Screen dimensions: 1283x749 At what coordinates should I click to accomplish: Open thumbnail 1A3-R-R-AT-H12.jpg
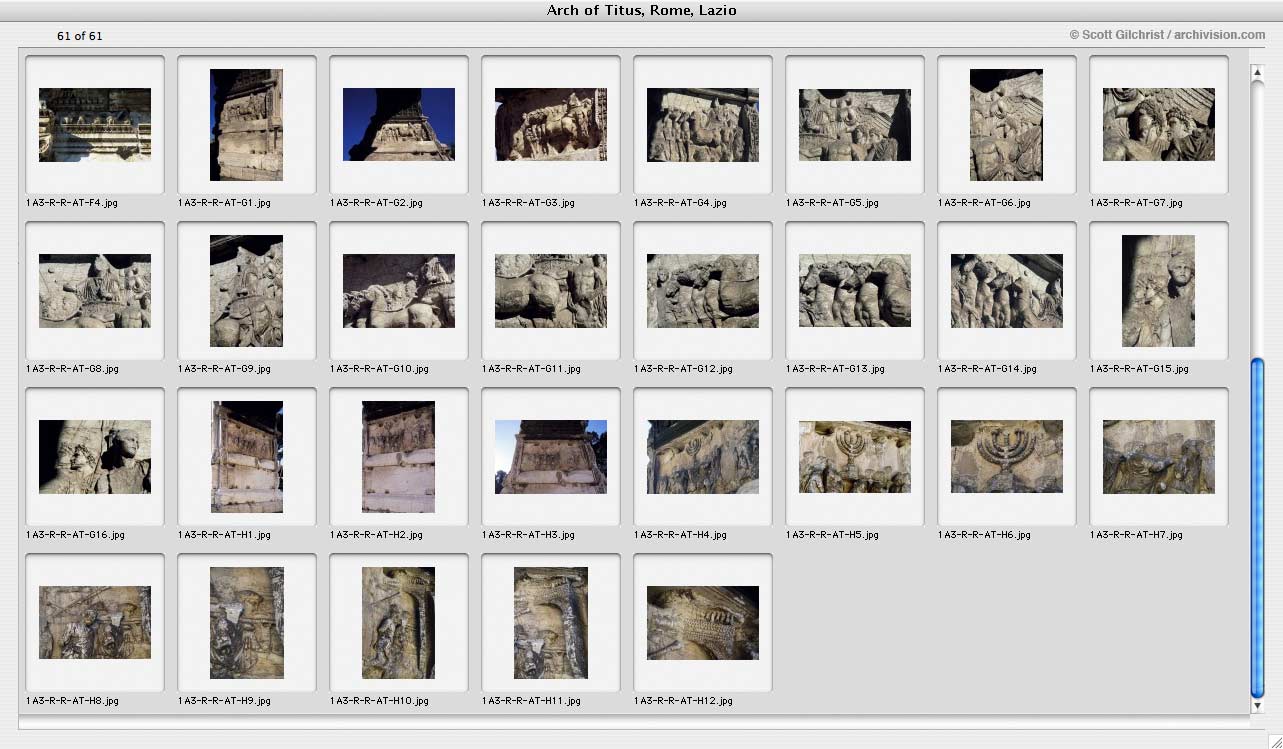(703, 623)
